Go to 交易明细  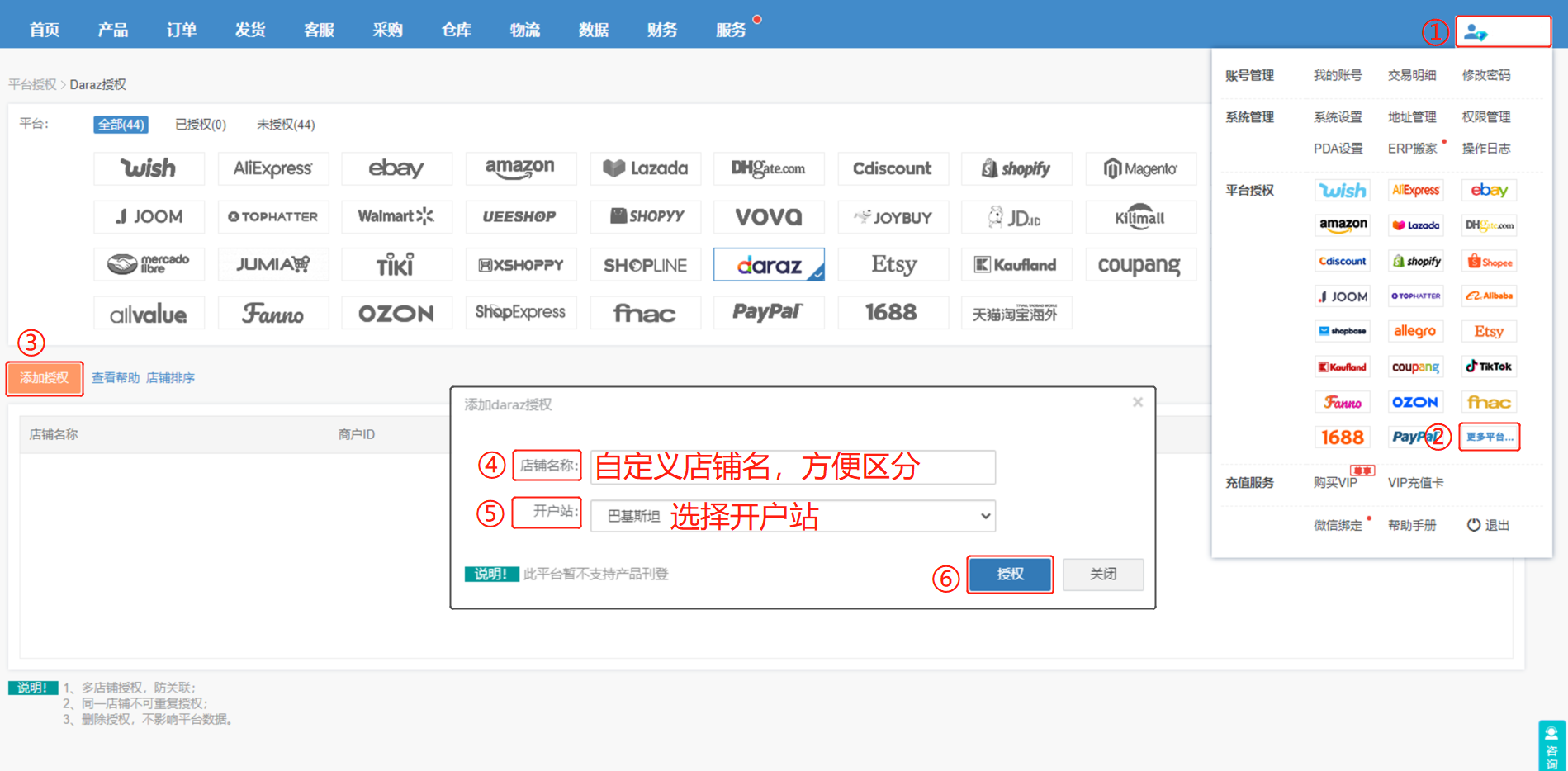[x=1412, y=75]
